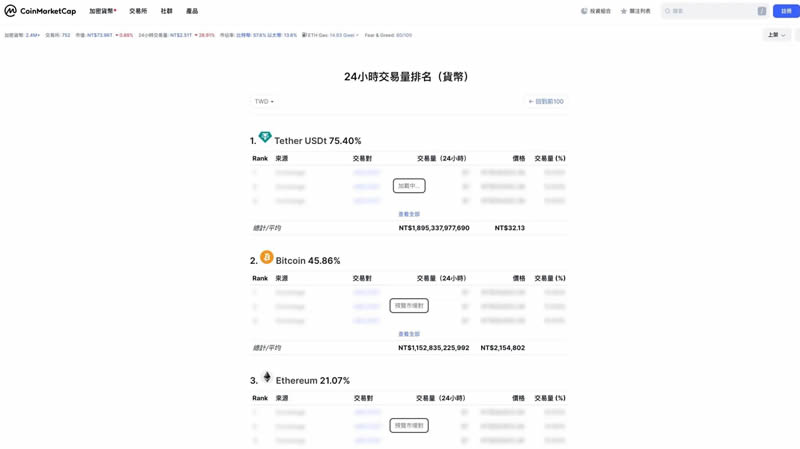This screenshot has width=800, height=449.
Task: Open the 交易所 menu
Action: pos(138,11)
